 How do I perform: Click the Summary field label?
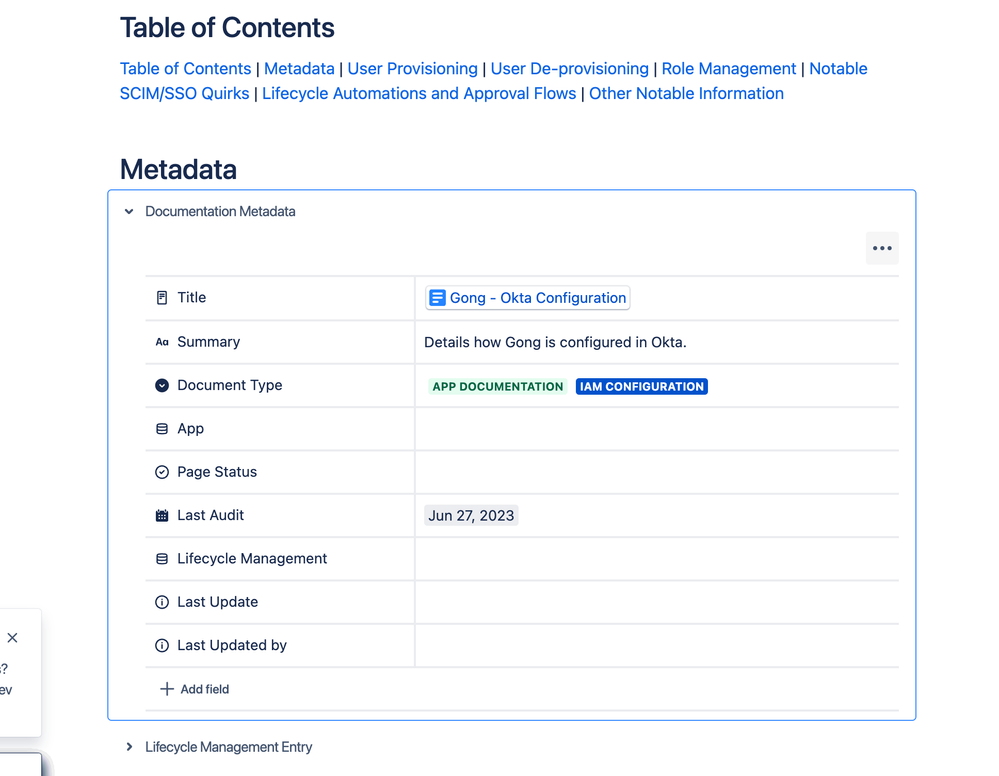point(208,342)
